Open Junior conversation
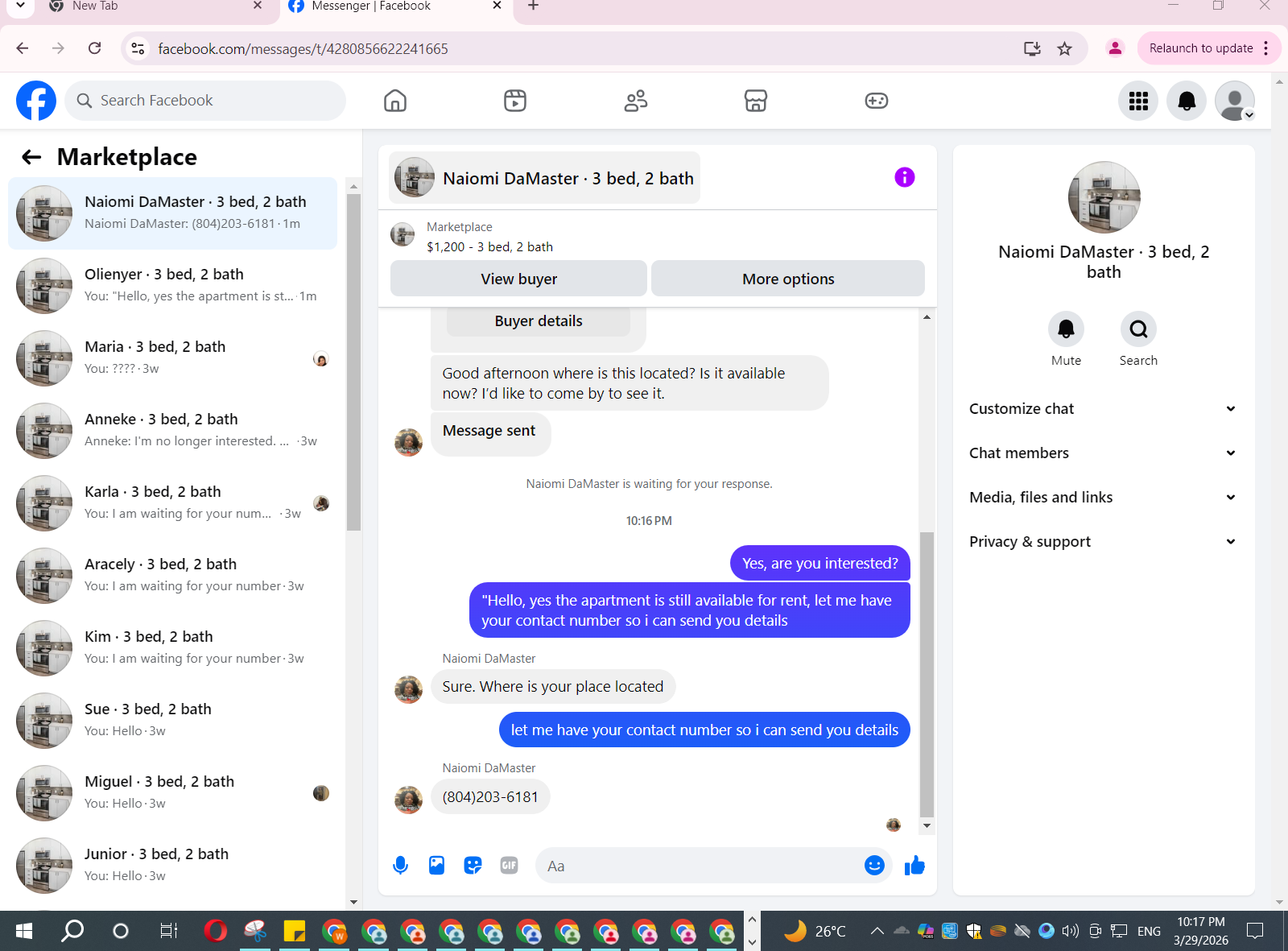The width and height of the screenshot is (1288, 951). [172, 866]
